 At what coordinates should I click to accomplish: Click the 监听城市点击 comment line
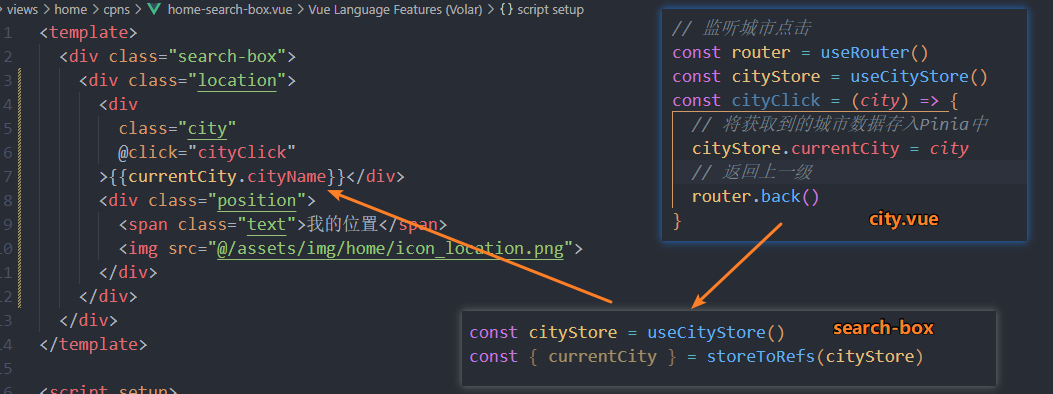click(741, 28)
